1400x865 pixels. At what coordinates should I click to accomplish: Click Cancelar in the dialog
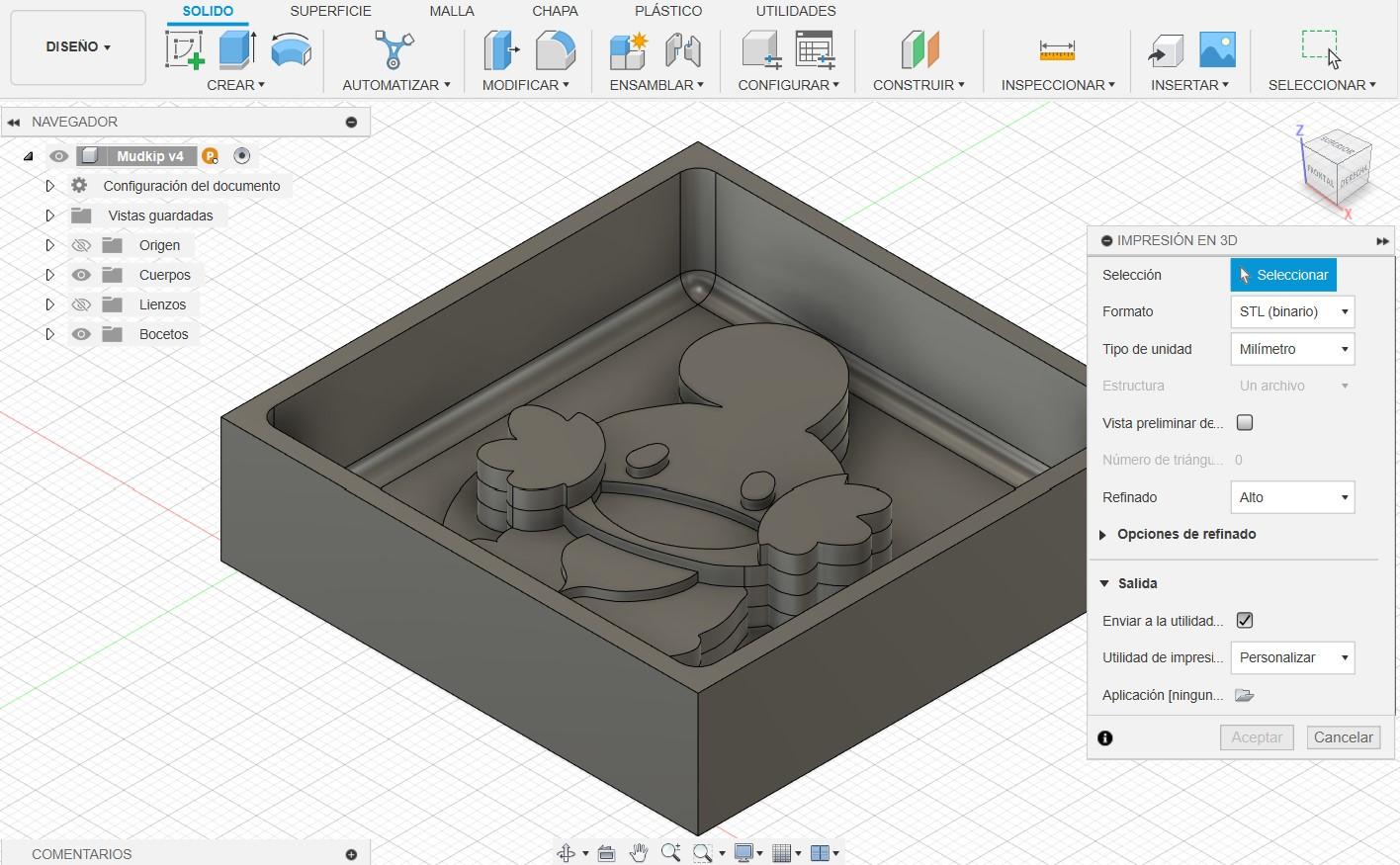click(1344, 737)
